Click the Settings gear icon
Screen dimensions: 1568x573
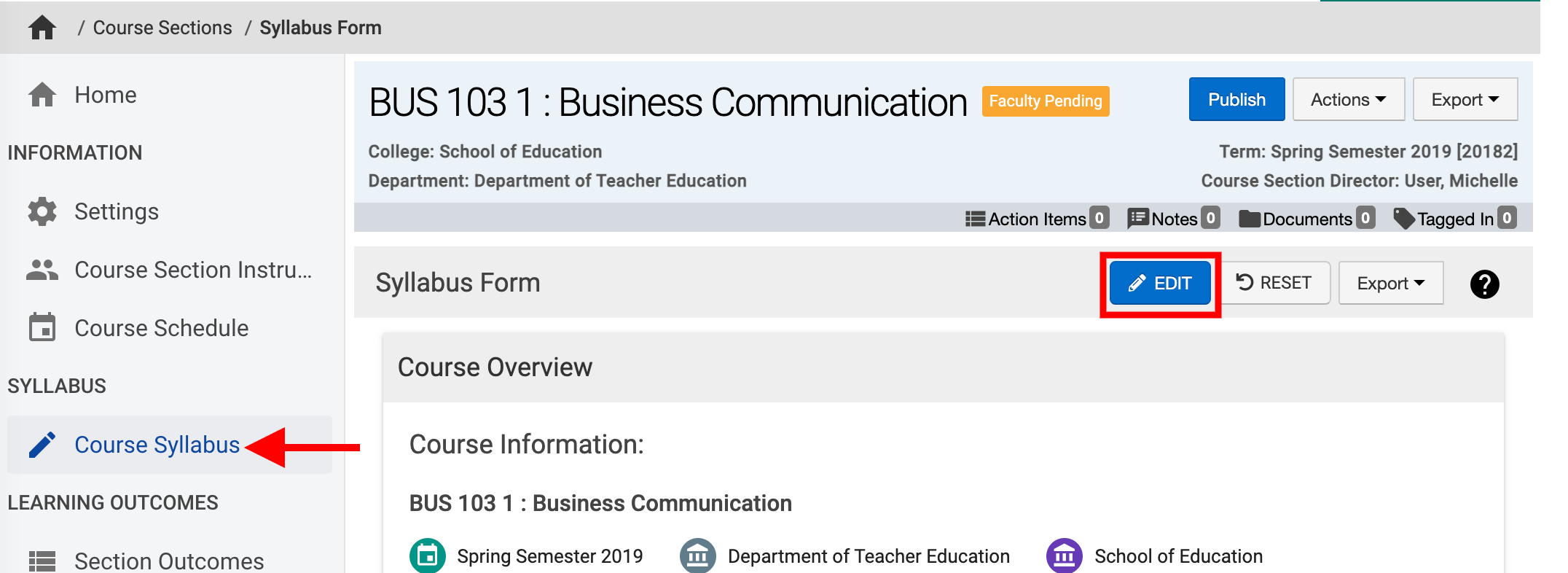coord(42,211)
